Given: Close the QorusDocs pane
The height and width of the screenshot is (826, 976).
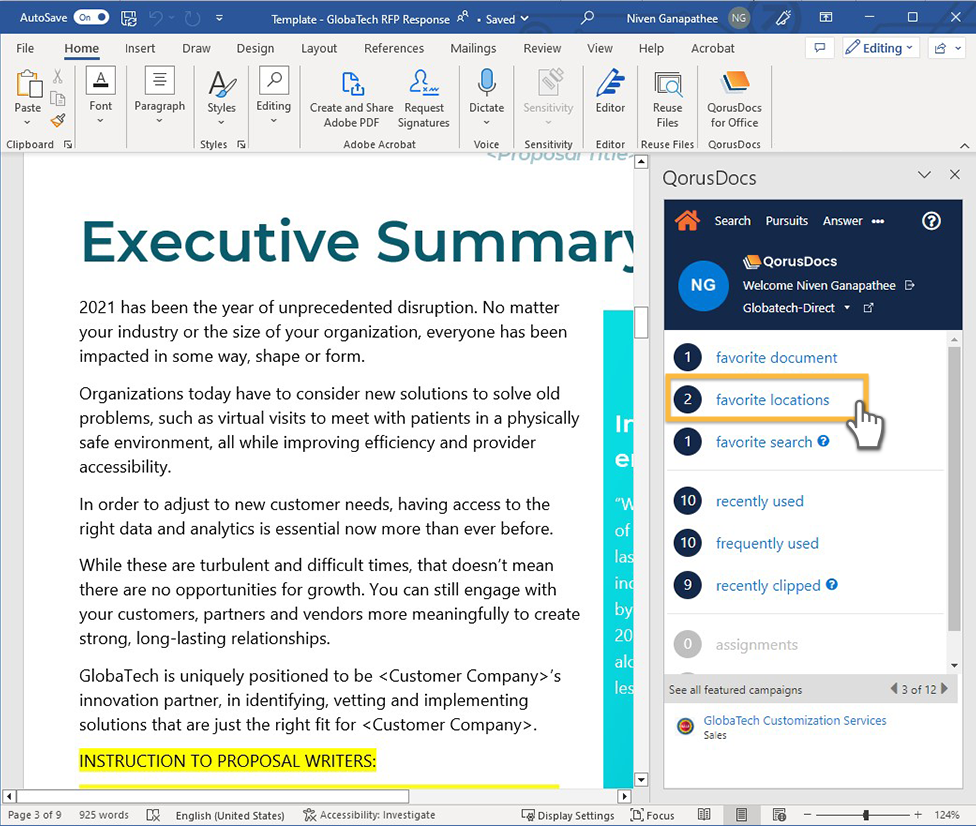Looking at the screenshot, I should point(955,175).
